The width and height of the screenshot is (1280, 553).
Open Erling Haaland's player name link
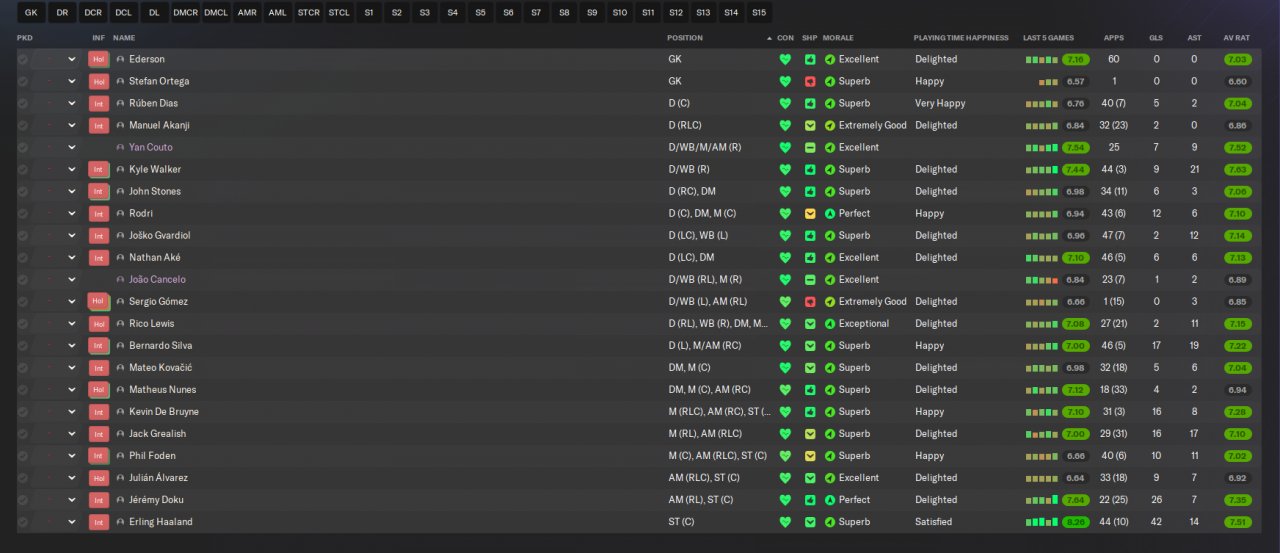click(161, 522)
